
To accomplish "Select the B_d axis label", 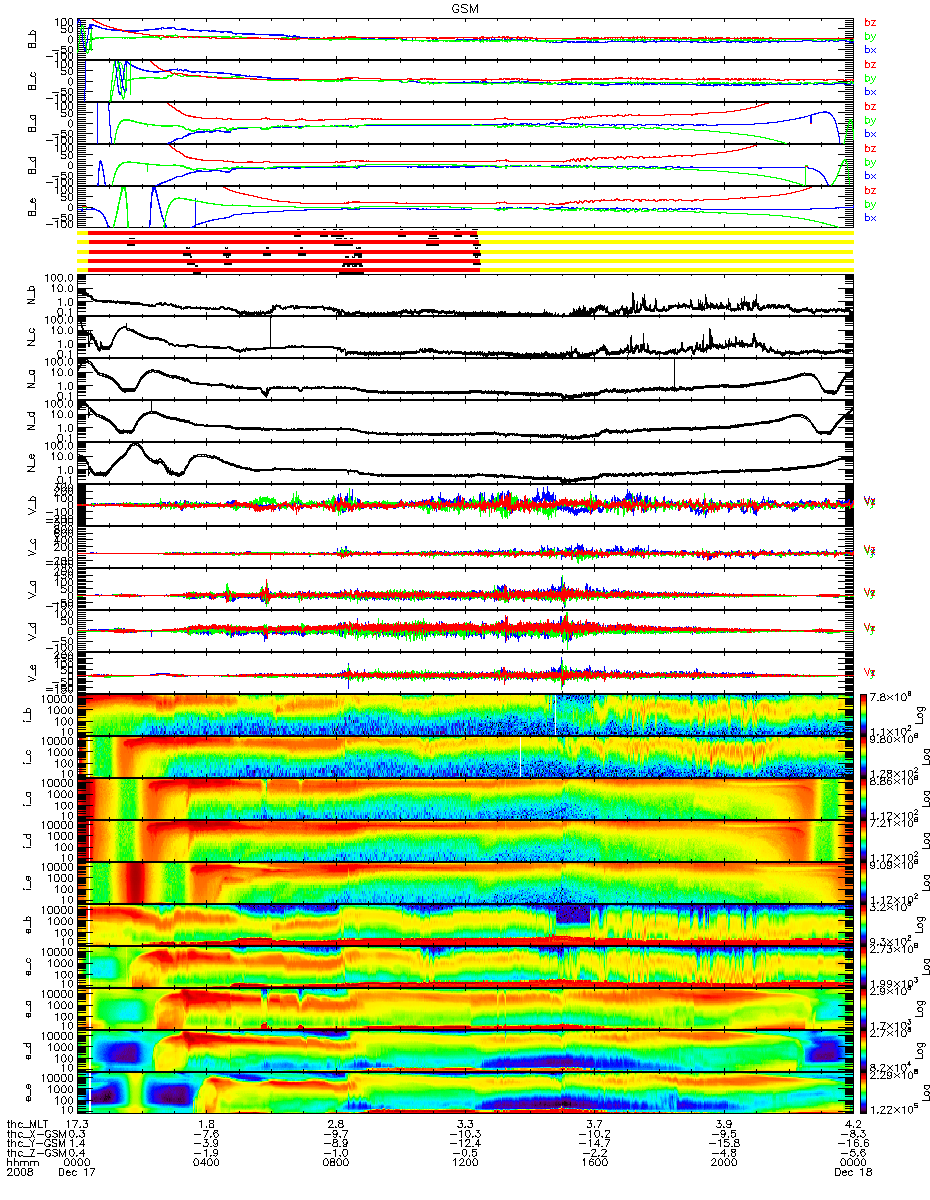I will pyautogui.click(x=30, y=165).
